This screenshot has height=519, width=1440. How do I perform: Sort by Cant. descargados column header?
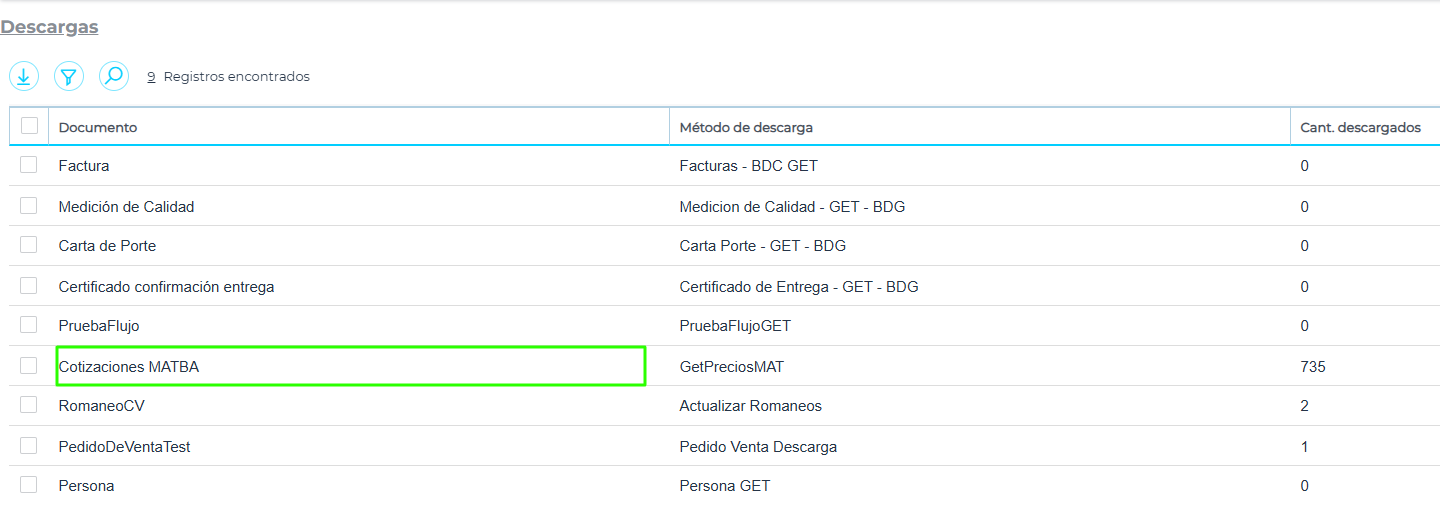(1360, 127)
